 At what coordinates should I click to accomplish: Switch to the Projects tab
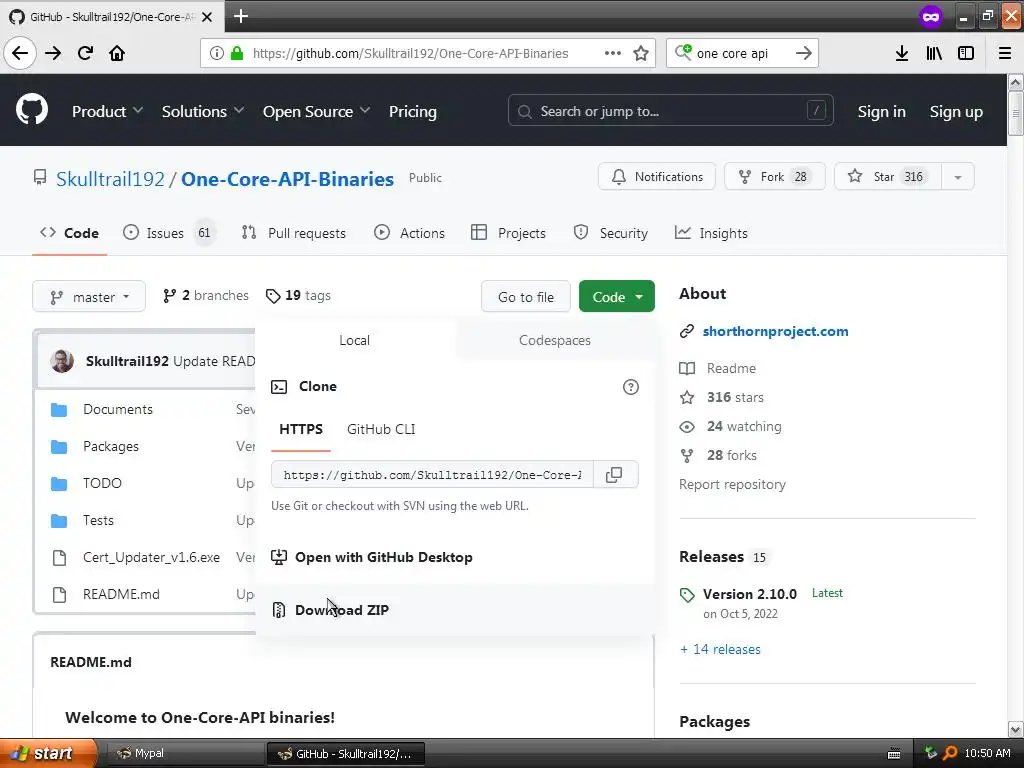pyautogui.click(x=508, y=233)
